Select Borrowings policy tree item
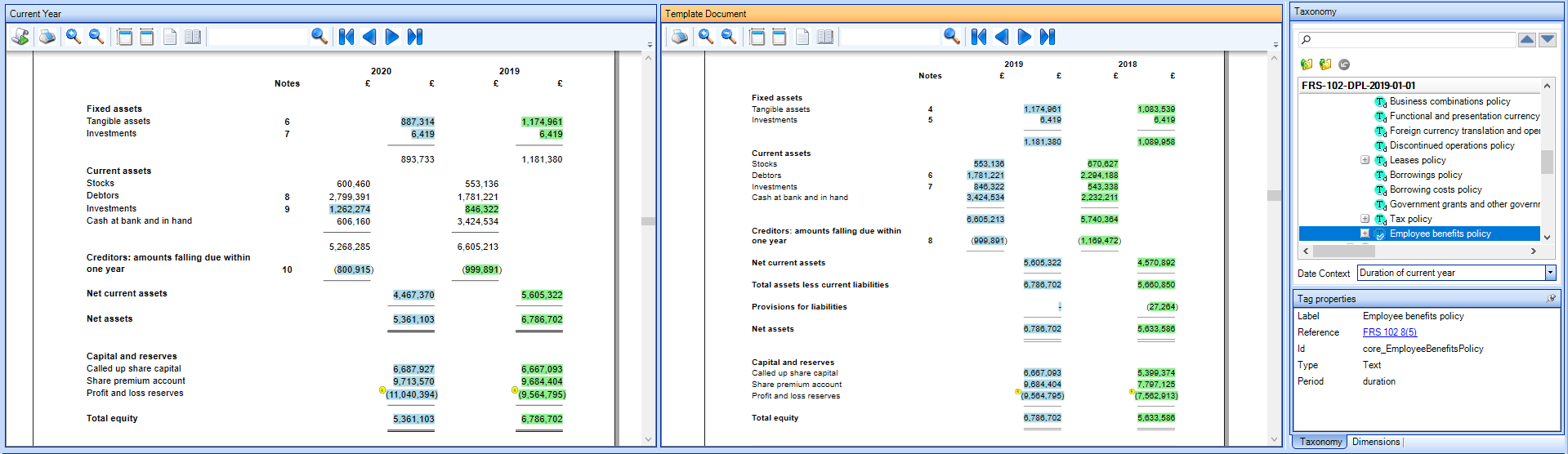 click(x=1426, y=175)
